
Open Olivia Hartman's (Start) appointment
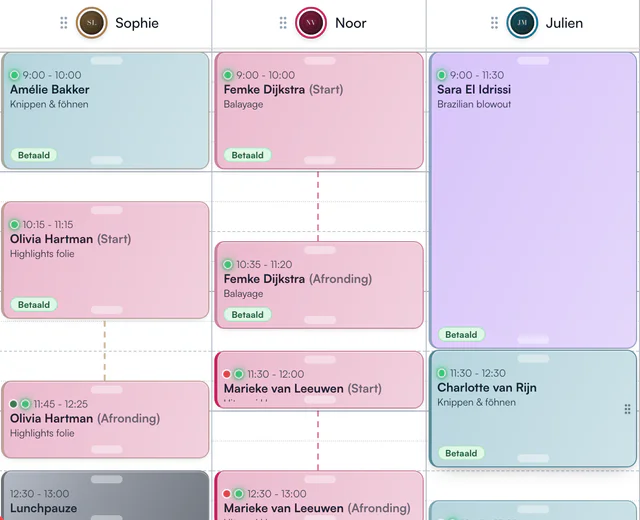click(x=105, y=260)
